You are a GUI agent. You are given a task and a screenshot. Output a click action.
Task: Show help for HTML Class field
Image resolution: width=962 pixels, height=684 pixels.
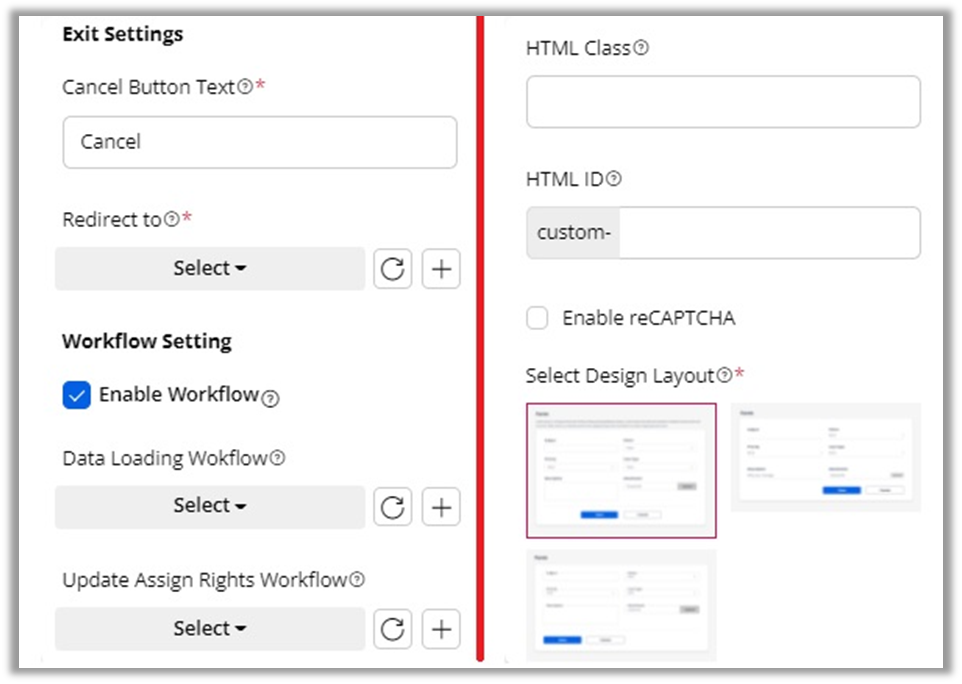[641, 47]
